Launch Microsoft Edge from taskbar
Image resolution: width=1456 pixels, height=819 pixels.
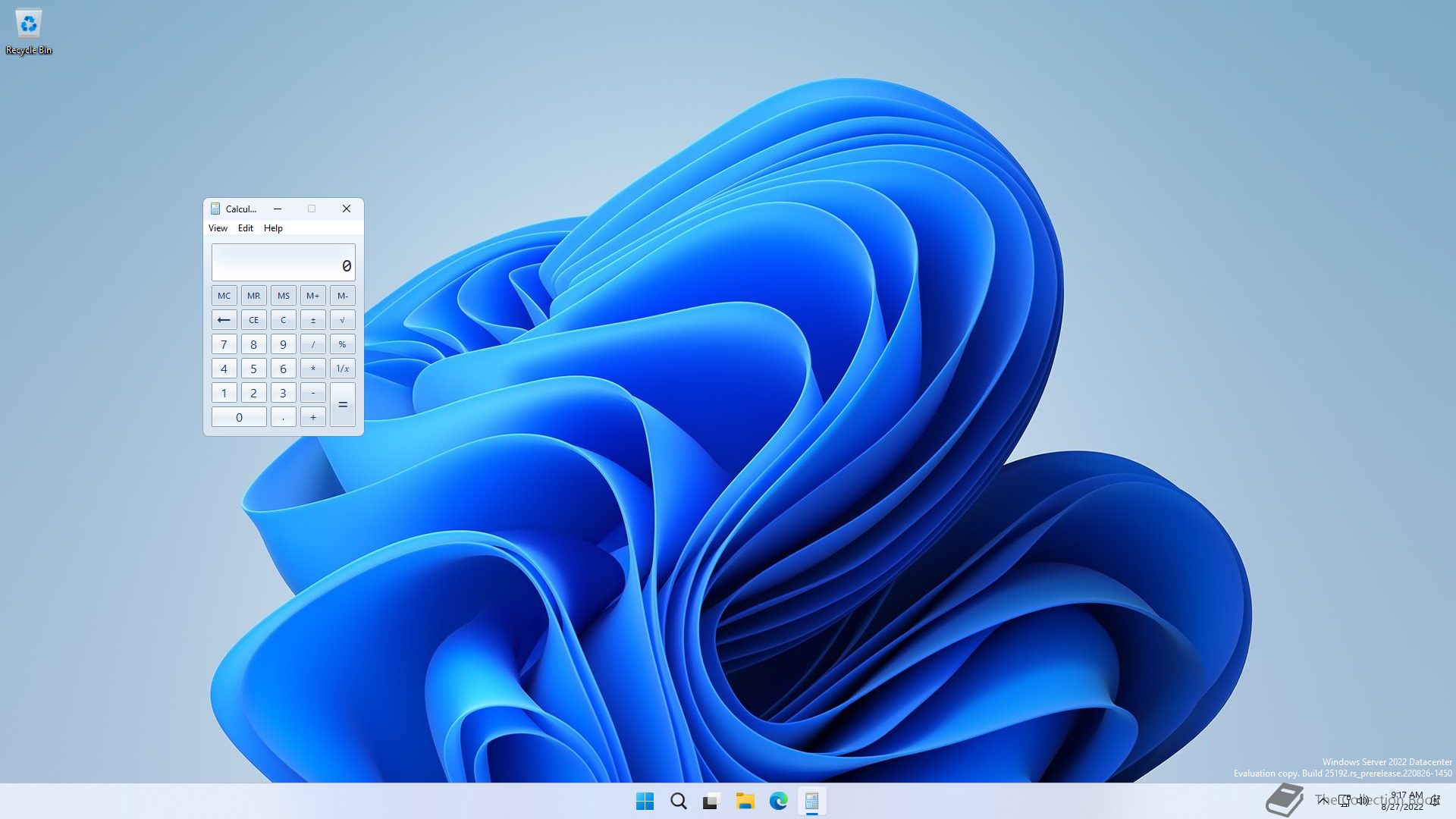778,801
